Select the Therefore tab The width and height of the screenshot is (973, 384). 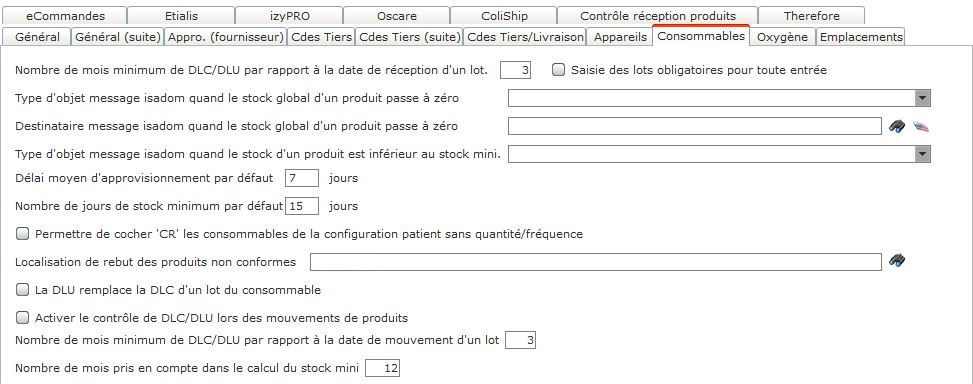click(811, 16)
